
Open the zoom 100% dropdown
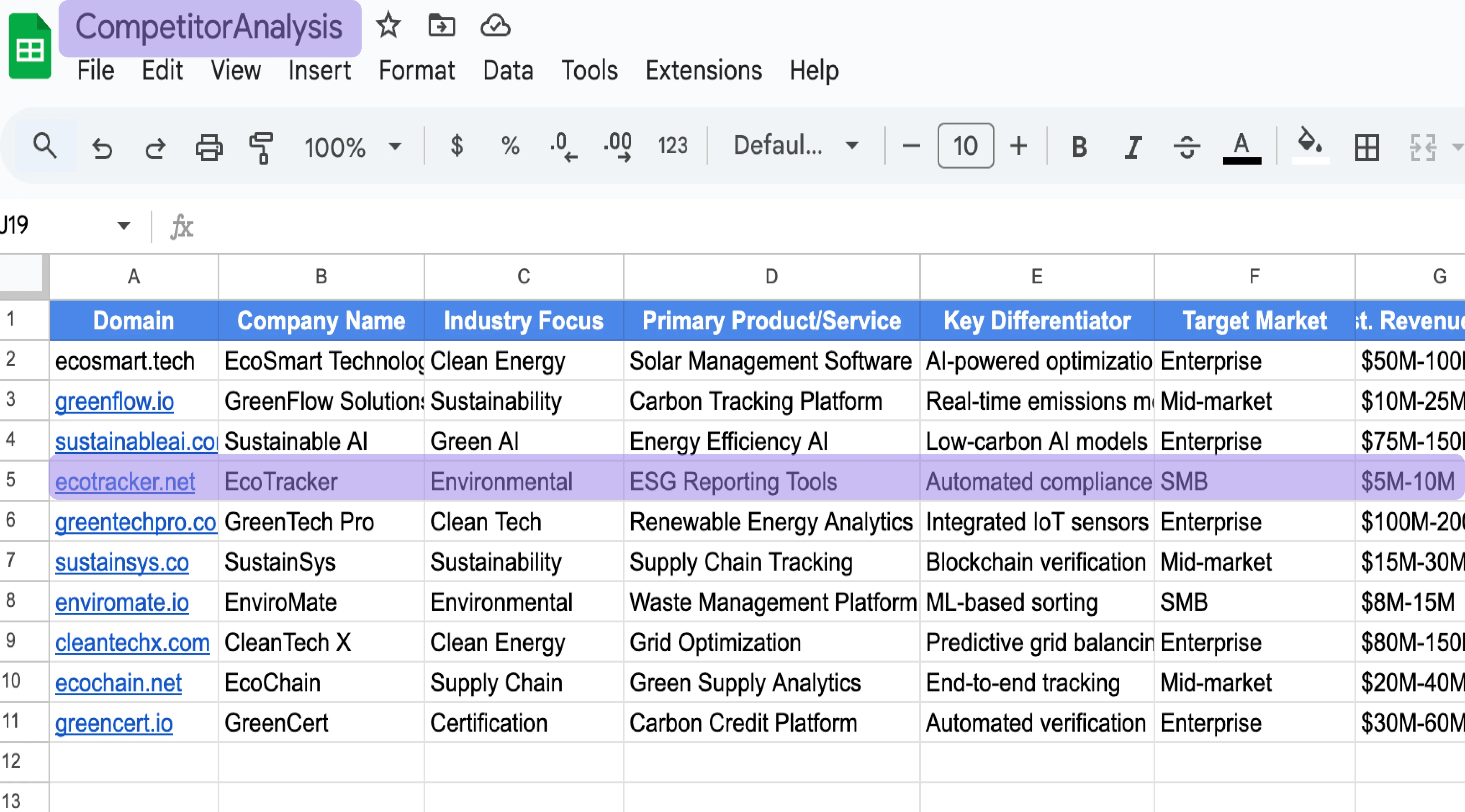pos(352,147)
